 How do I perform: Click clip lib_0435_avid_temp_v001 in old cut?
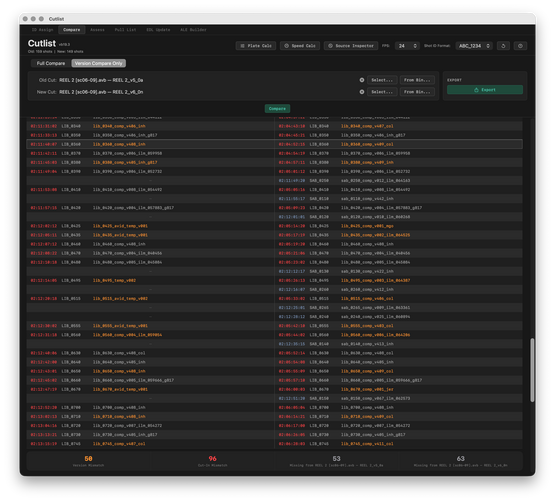[120, 235]
